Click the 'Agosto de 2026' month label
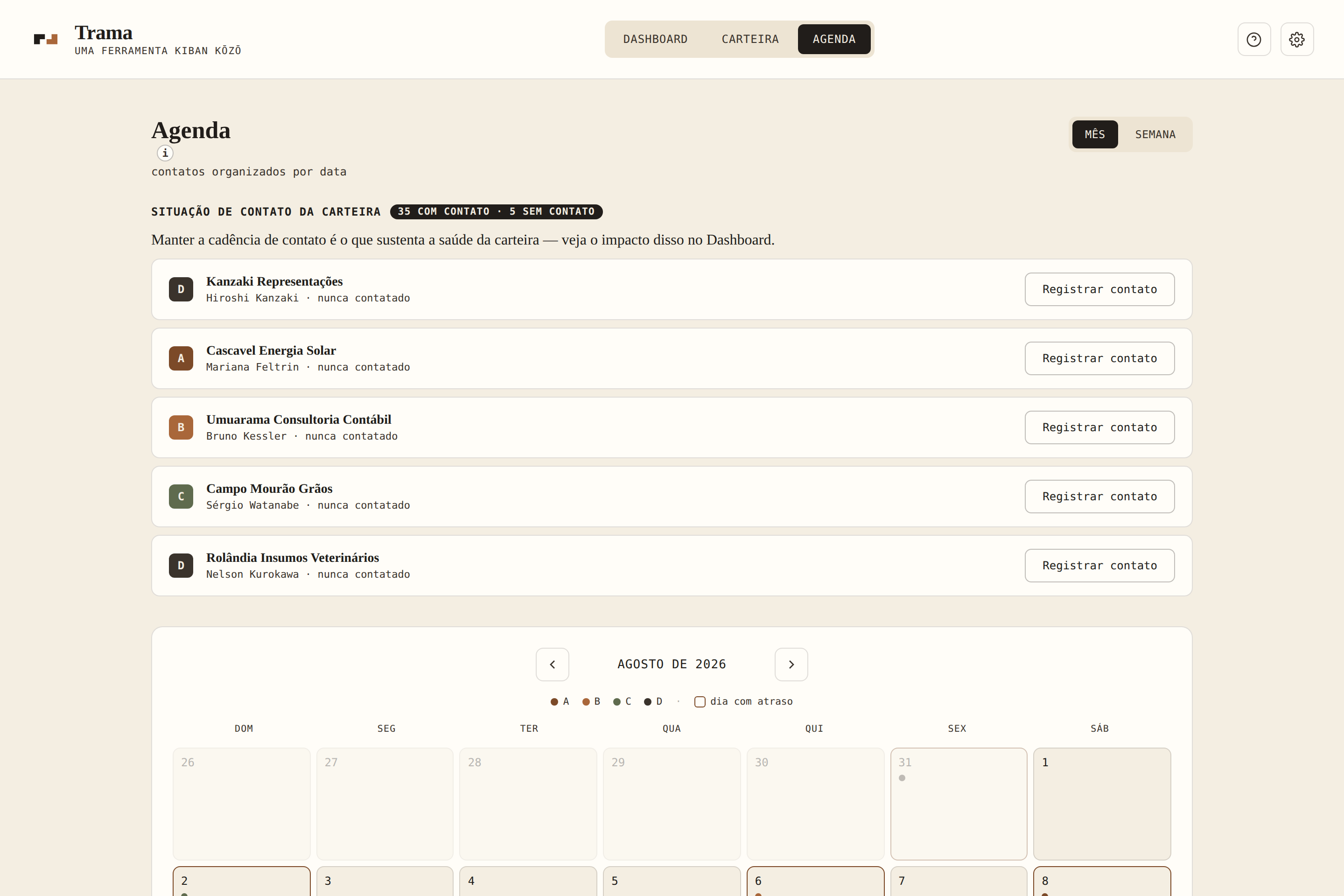Image resolution: width=1344 pixels, height=896 pixels. pos(672,665)
